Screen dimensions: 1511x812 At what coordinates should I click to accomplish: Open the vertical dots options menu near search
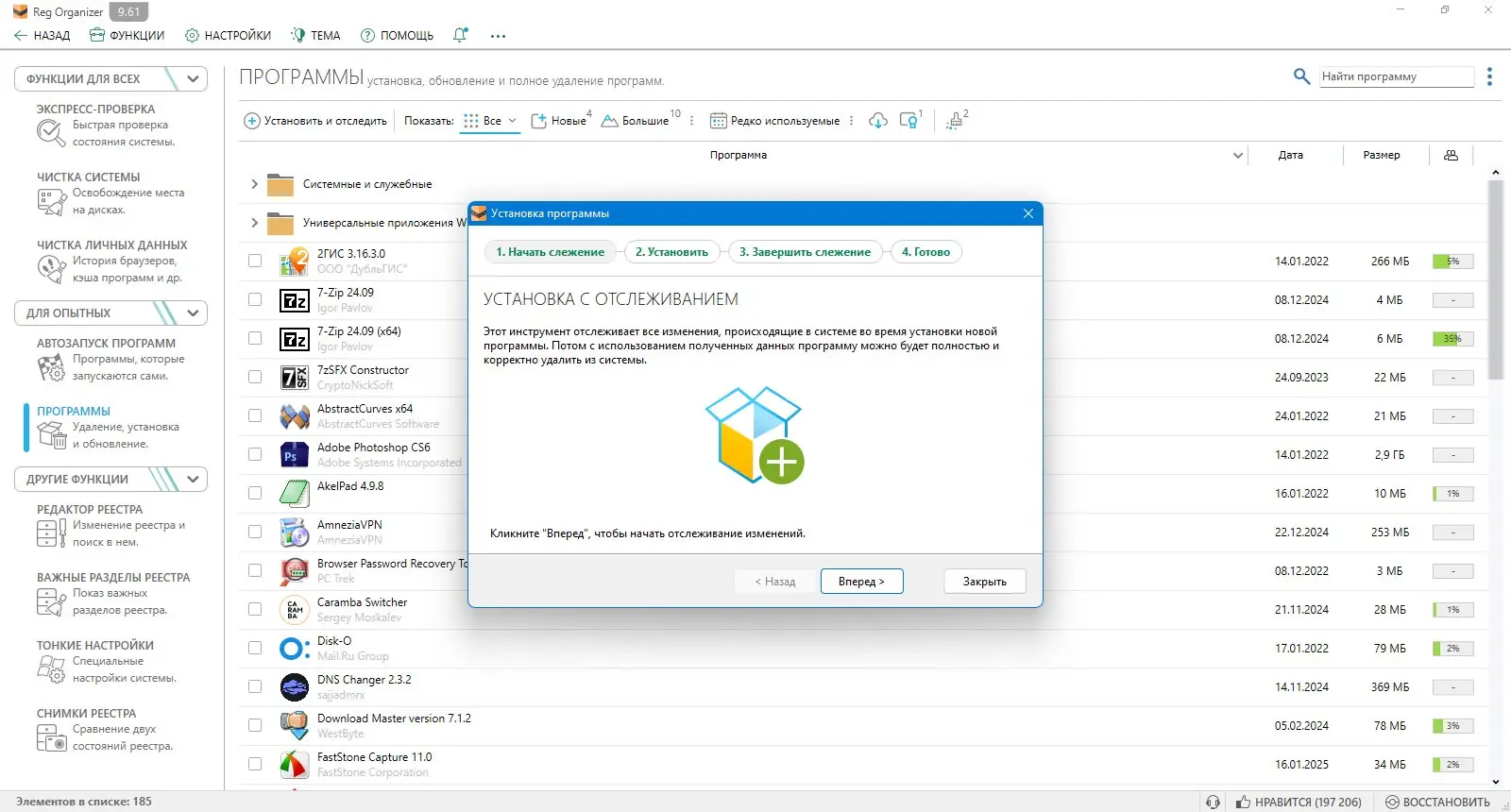click(x=1489, y=76)
